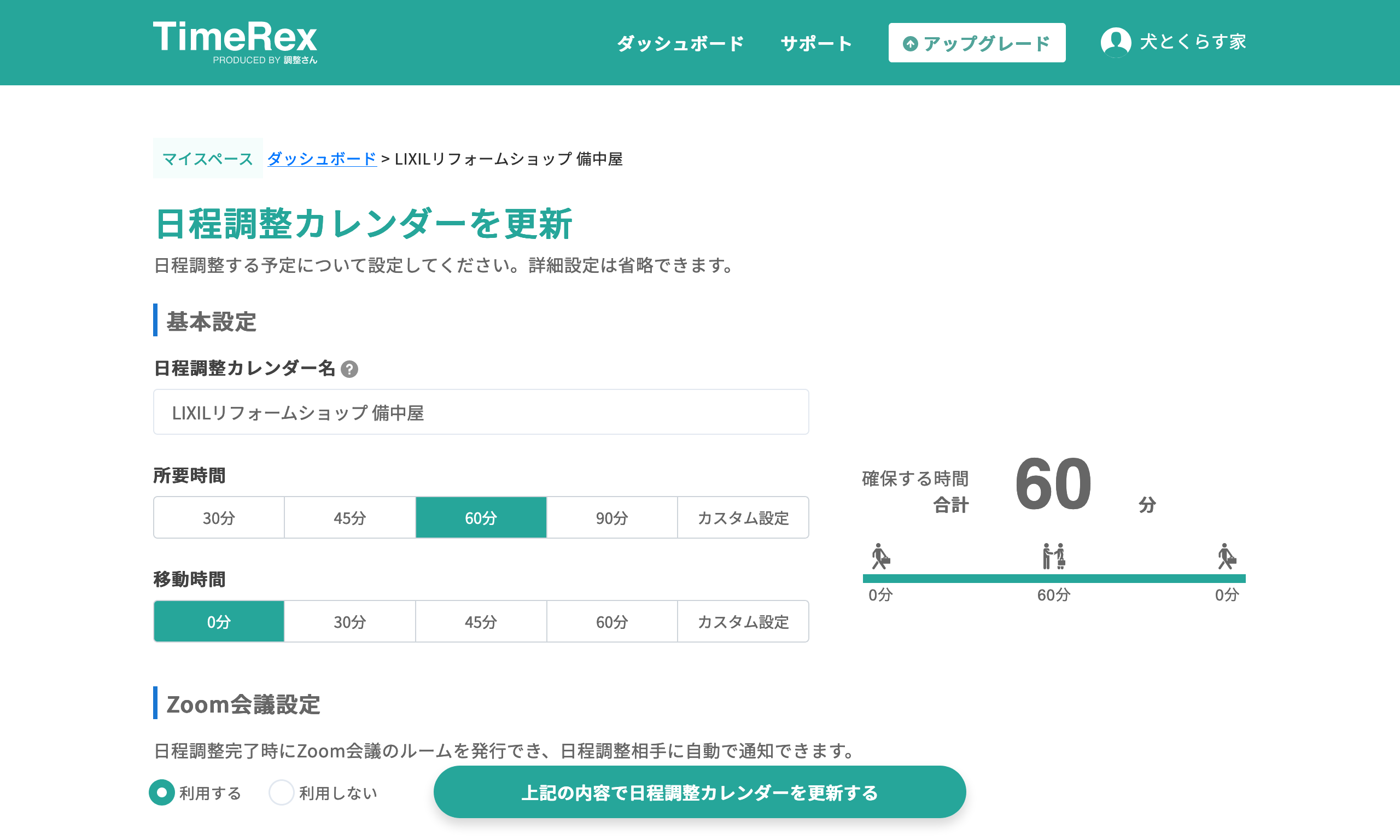Select 45分 for 所要時間
The width and height of the screenshot is (1400, 840).
pyautogui.click(x=349, y=517)
